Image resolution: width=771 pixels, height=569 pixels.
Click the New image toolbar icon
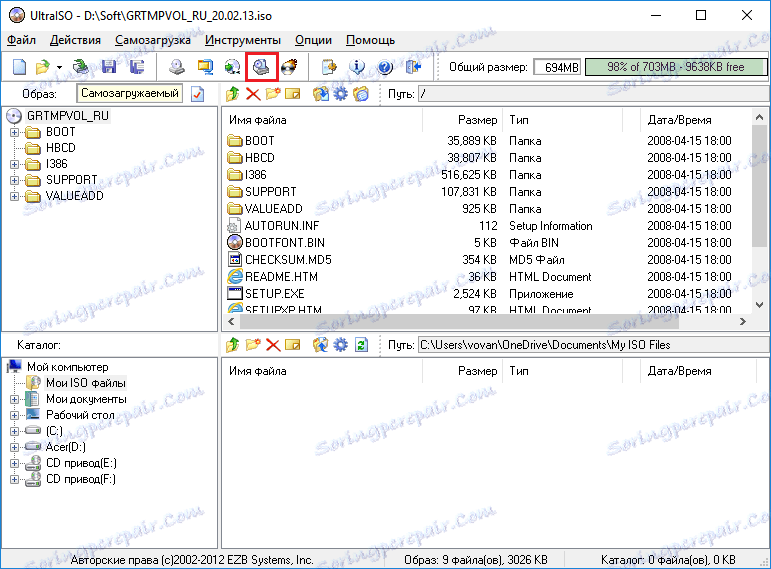tap(20, 67)
